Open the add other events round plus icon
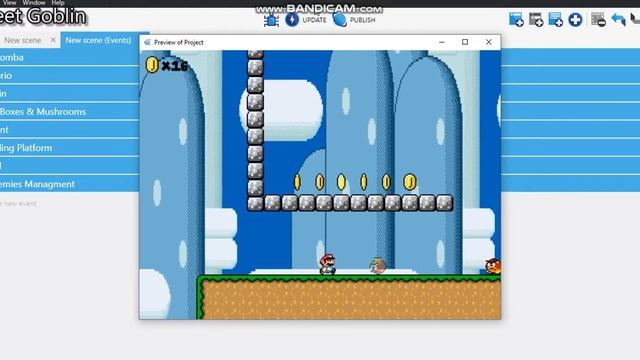Viewport: 640px width, 360px height. (x=575, y=20)
